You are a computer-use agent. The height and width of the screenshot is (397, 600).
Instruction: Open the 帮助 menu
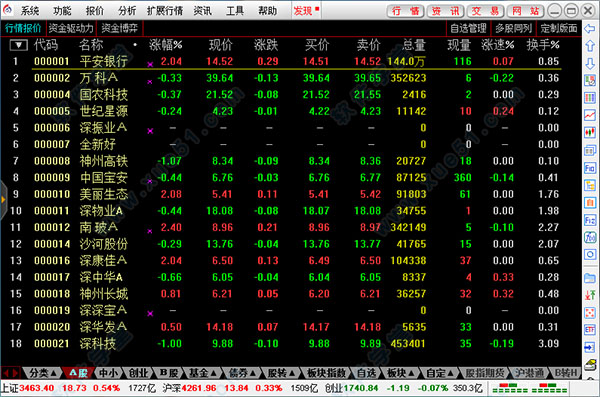coord(267,11)
